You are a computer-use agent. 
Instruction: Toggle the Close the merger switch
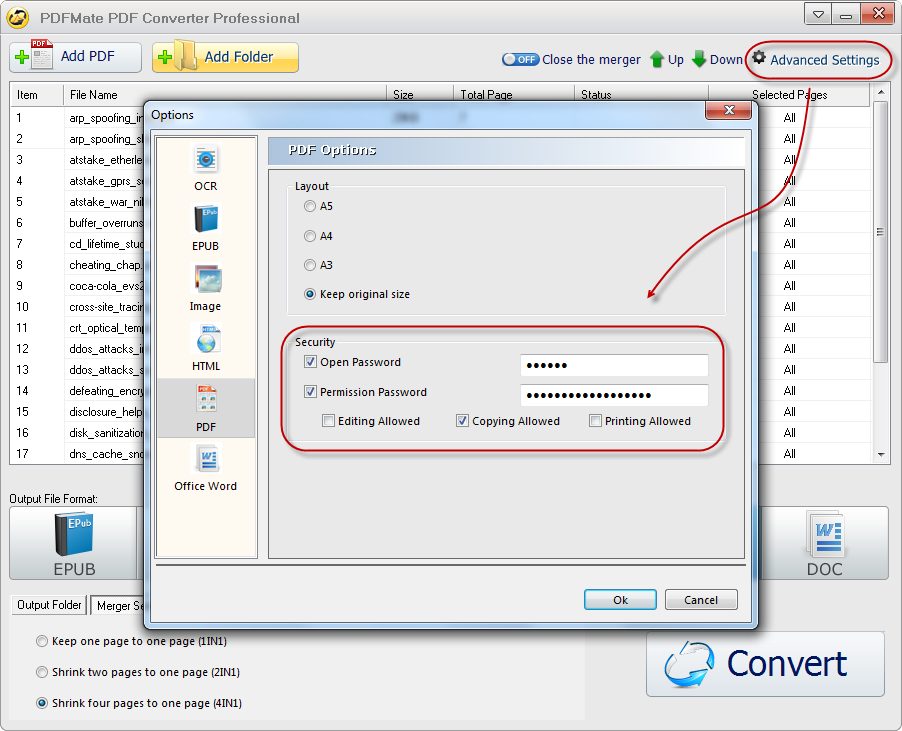(x=520, y=59)
